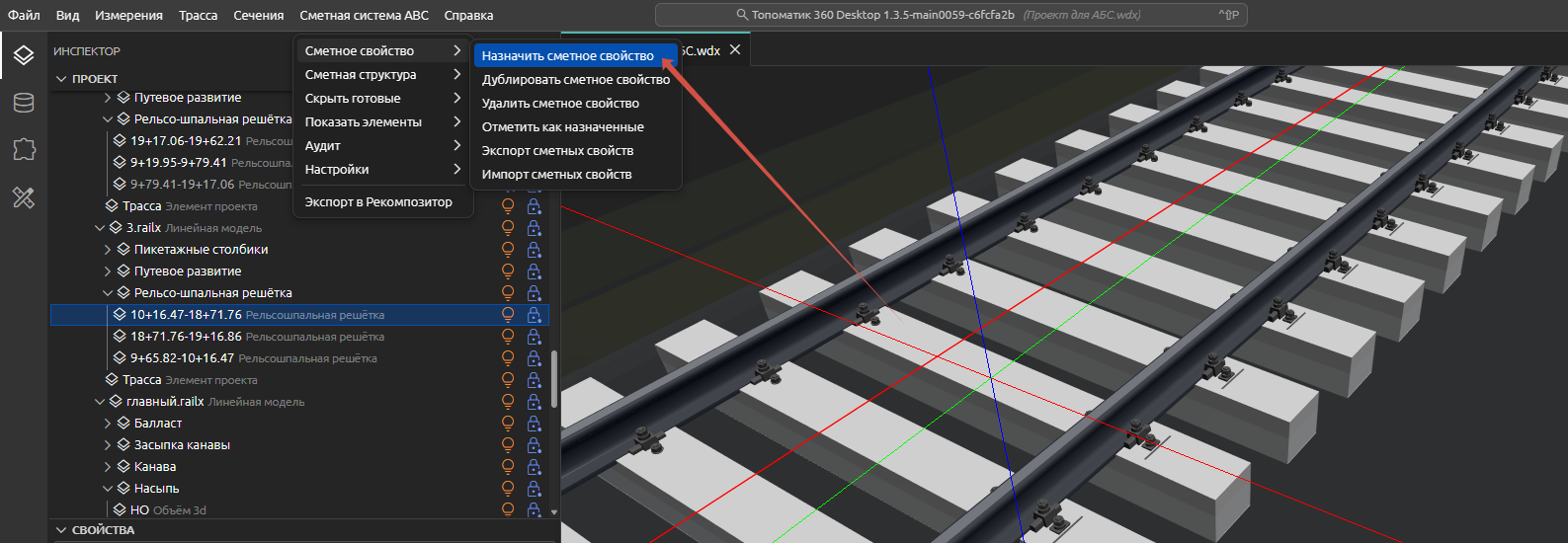Toggle lightbulb visibility for Пикетажные столбики
Screen dimensions: 1568x543
coord(508,250)
